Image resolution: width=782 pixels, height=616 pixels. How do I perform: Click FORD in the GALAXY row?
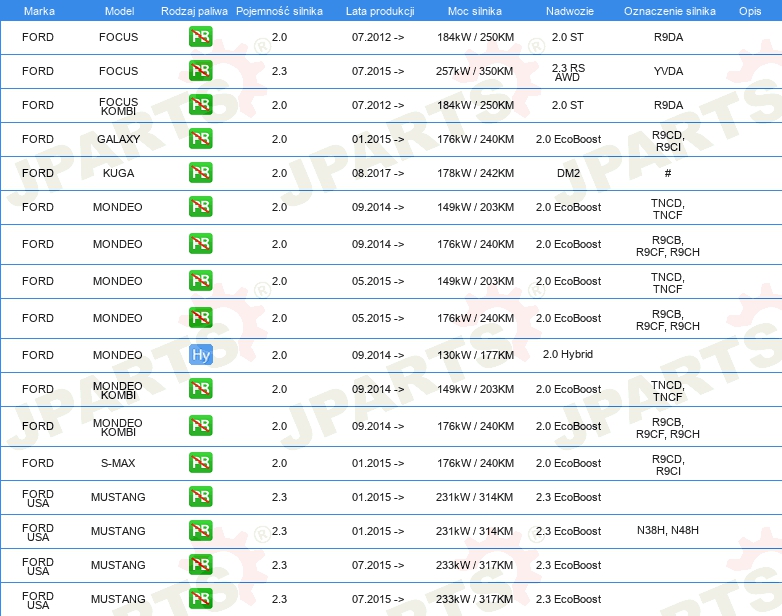tap(38, 139)
